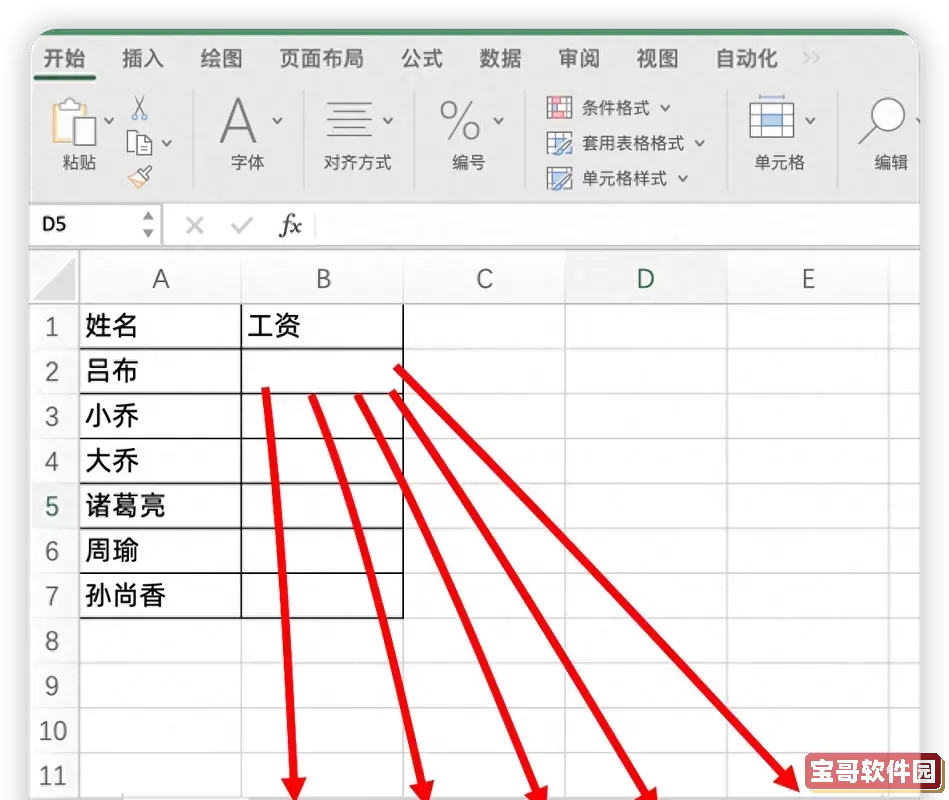Expand the Copy dropdown arrow

point(166,143)
